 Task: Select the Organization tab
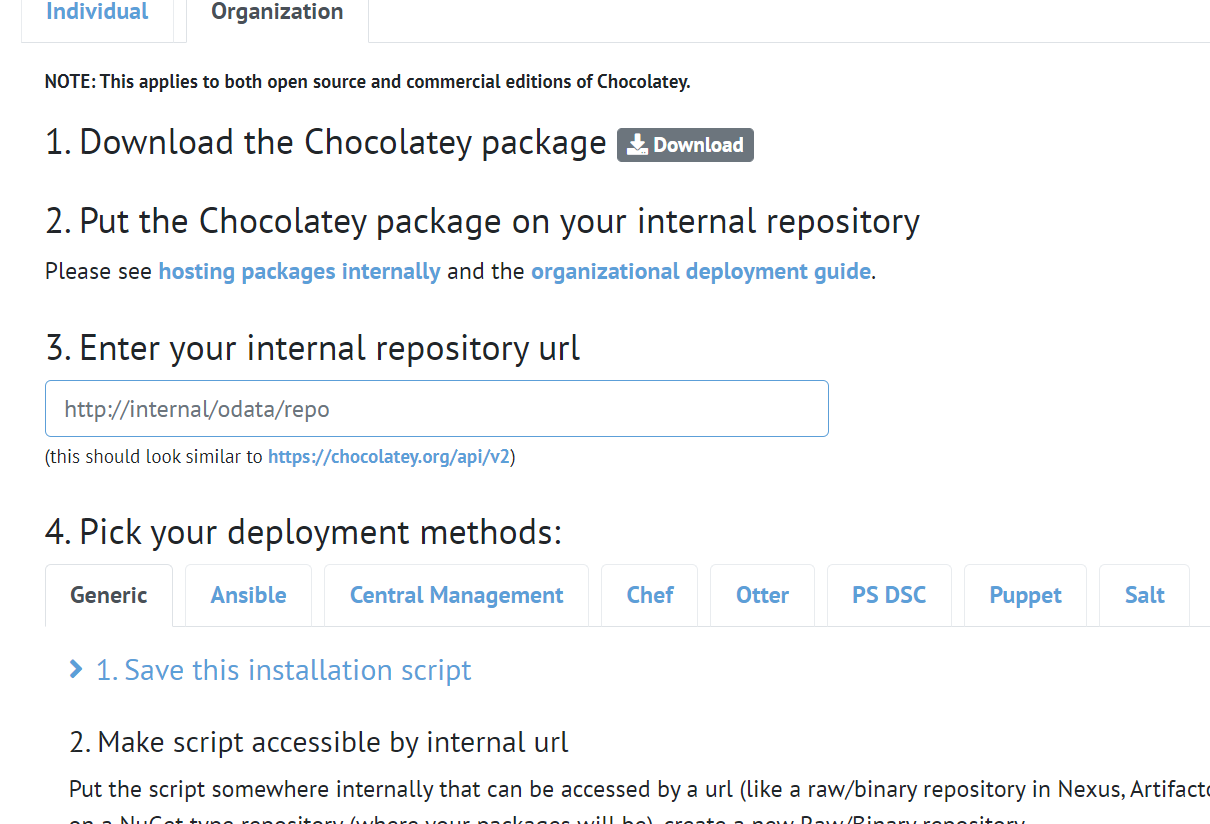point(277,13)
